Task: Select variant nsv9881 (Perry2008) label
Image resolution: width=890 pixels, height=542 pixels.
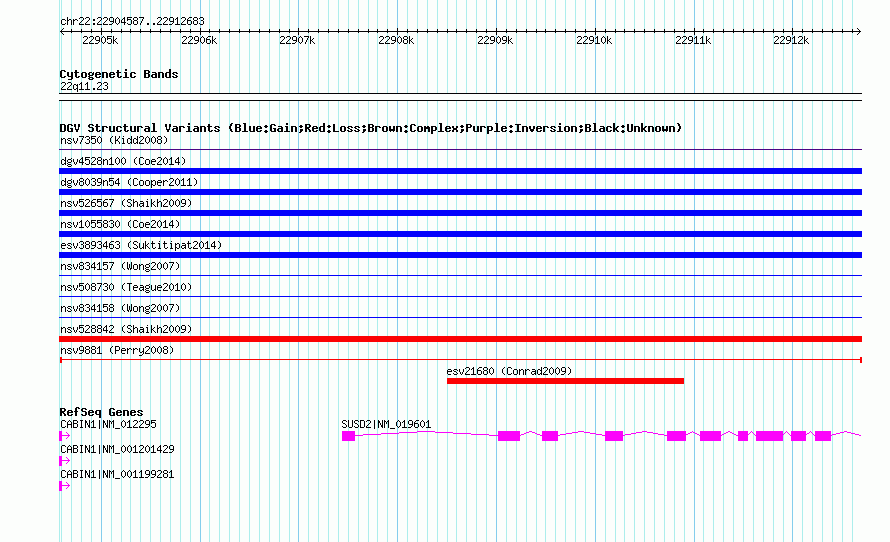Action: tap(117, 350)
